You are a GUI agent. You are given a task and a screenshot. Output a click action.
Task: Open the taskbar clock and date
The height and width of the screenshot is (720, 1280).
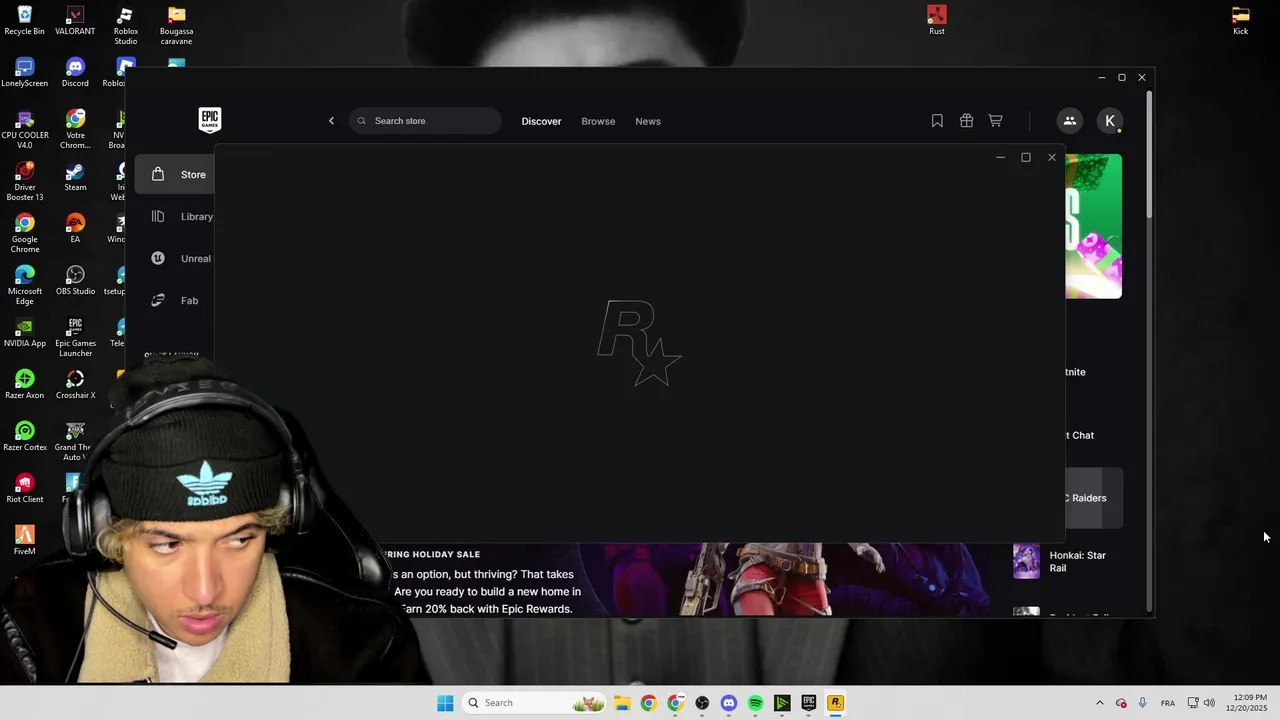[1246, 703]
